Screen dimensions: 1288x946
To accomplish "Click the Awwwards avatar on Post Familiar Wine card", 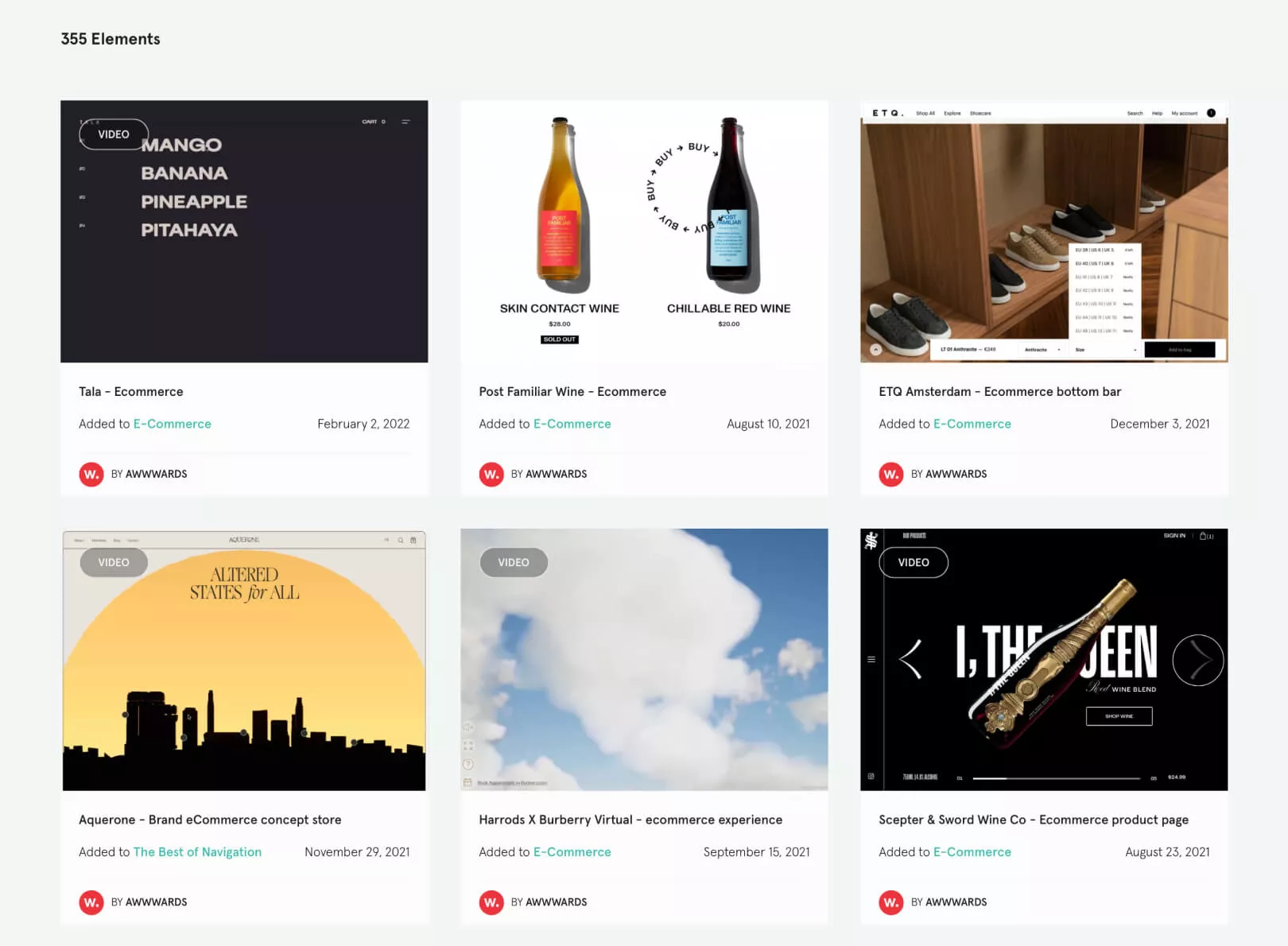I will coord(491,474).
